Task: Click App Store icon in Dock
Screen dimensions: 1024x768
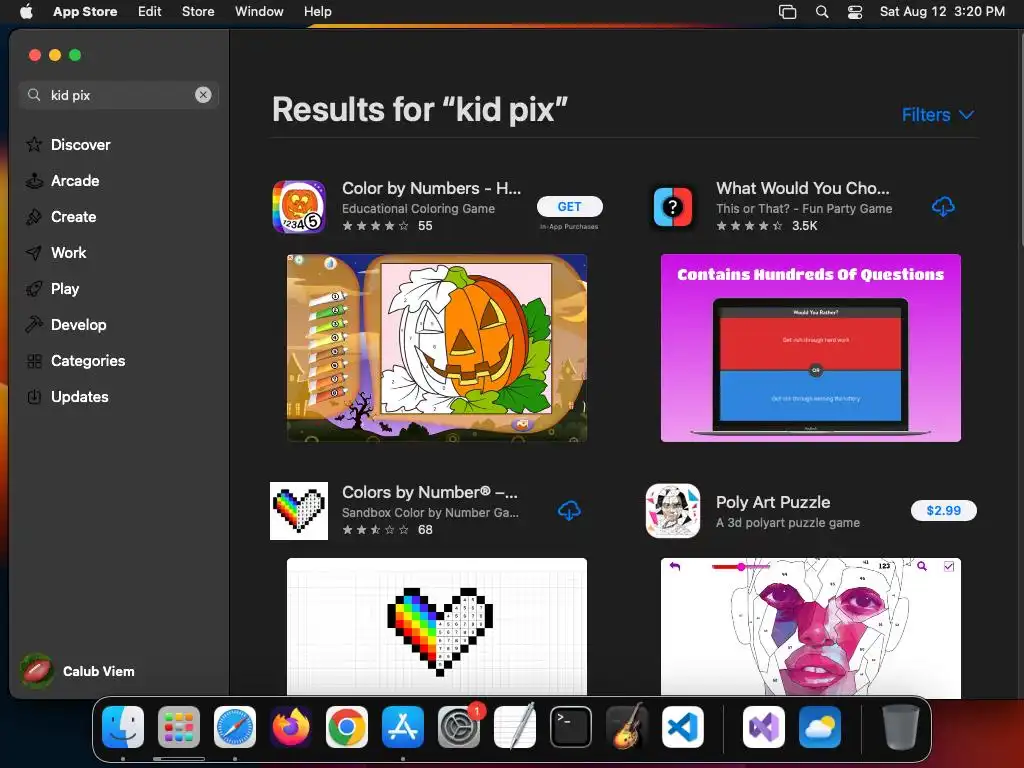Action: click(x=403, y=727)
